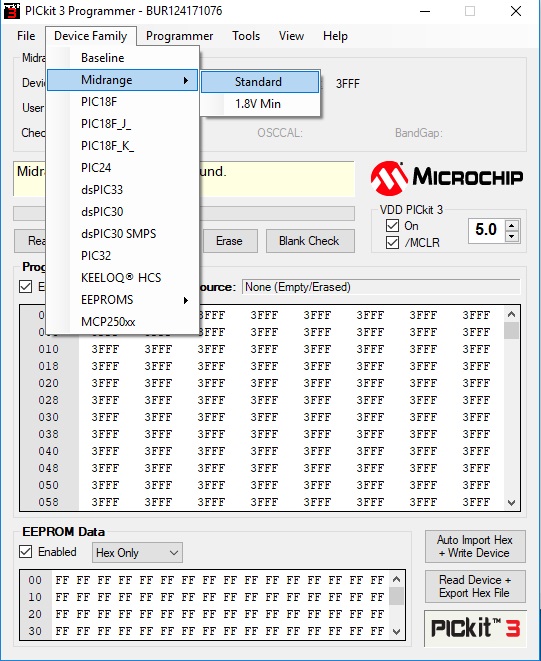Click the Erase button
This screenshot has width=541, height=661.
tap(230, 241)
